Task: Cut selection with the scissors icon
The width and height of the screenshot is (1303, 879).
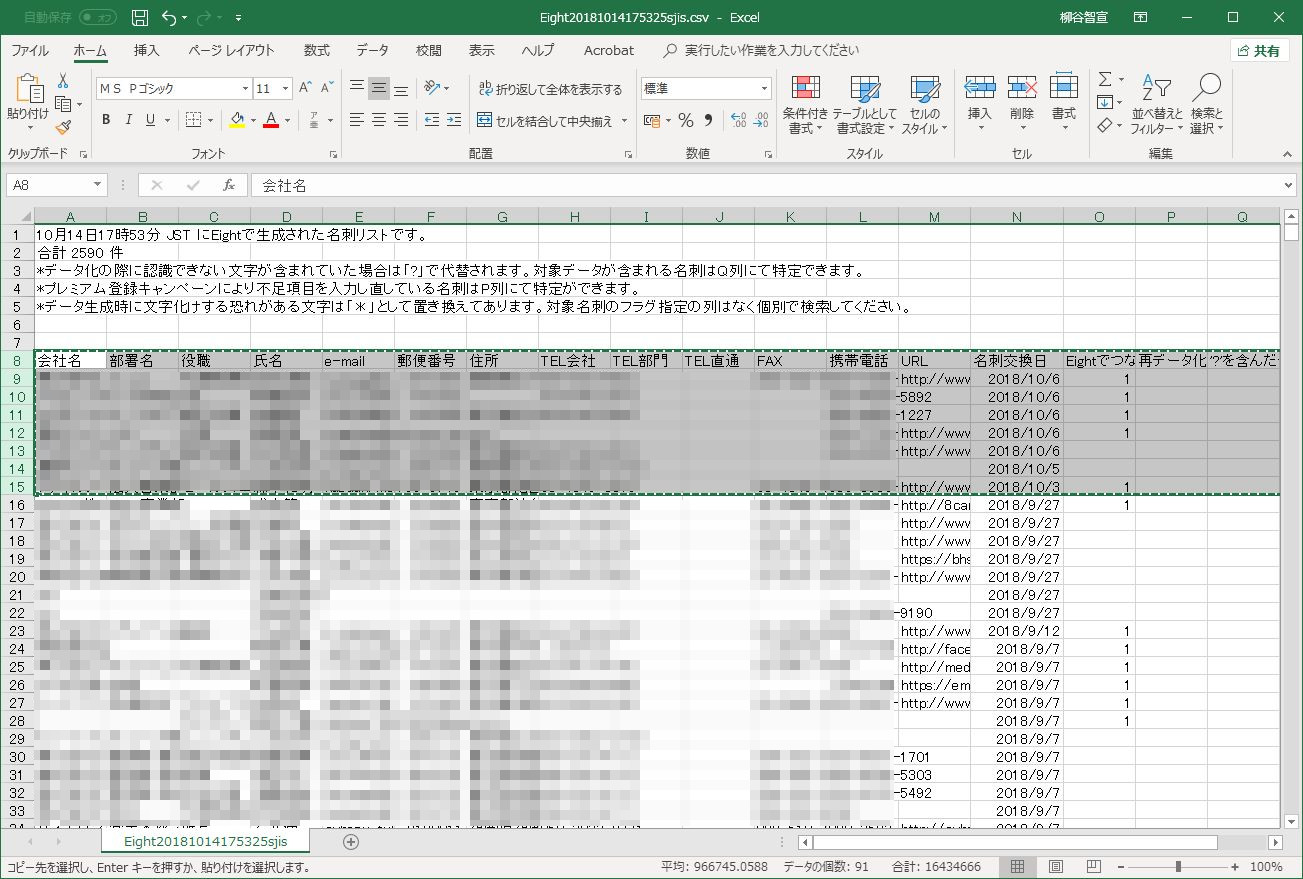Action: click(x=63, y=81)
